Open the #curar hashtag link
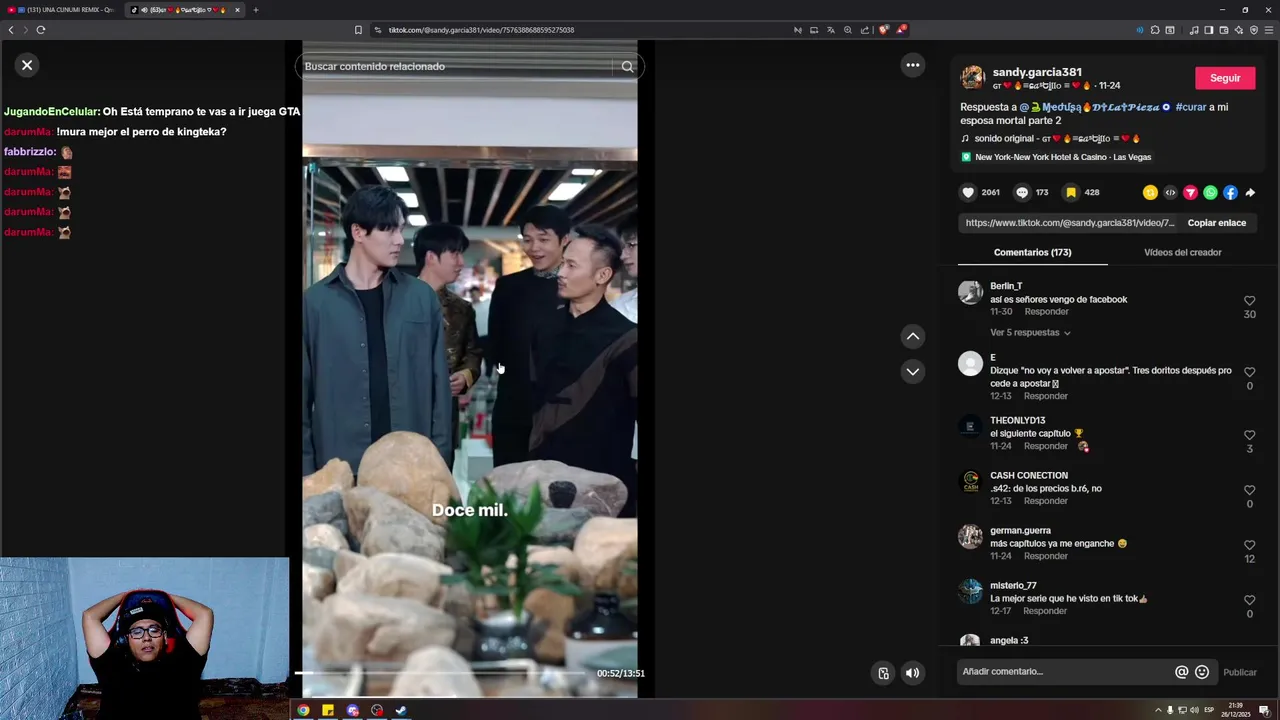 click(1190, 107)
